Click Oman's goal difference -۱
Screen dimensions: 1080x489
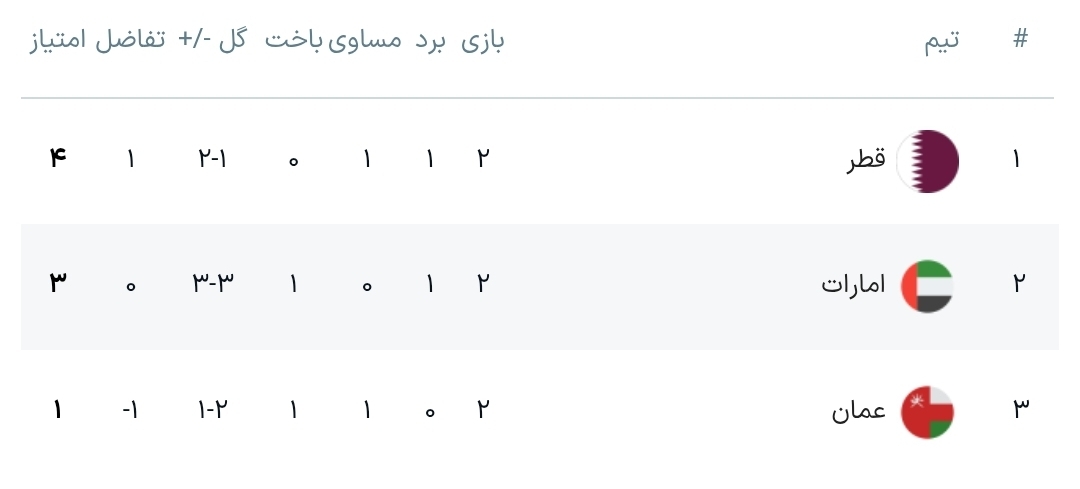click(130, 410)
